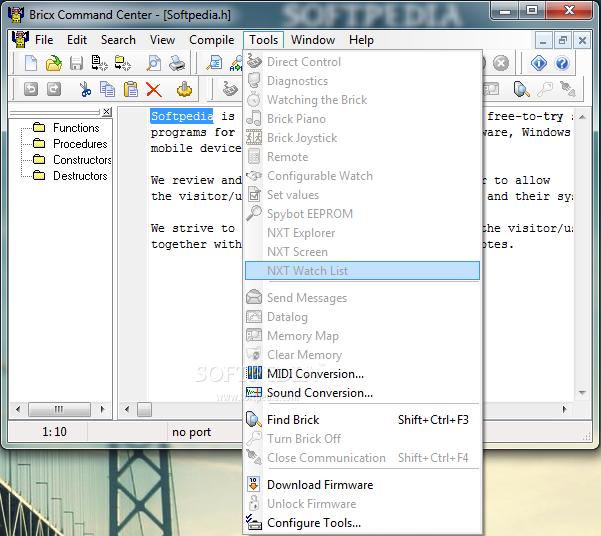Image resolution: width=601 pixels, height=536 pixels.
Task: Close the Tools menu via its title
Action: (263, 40)
